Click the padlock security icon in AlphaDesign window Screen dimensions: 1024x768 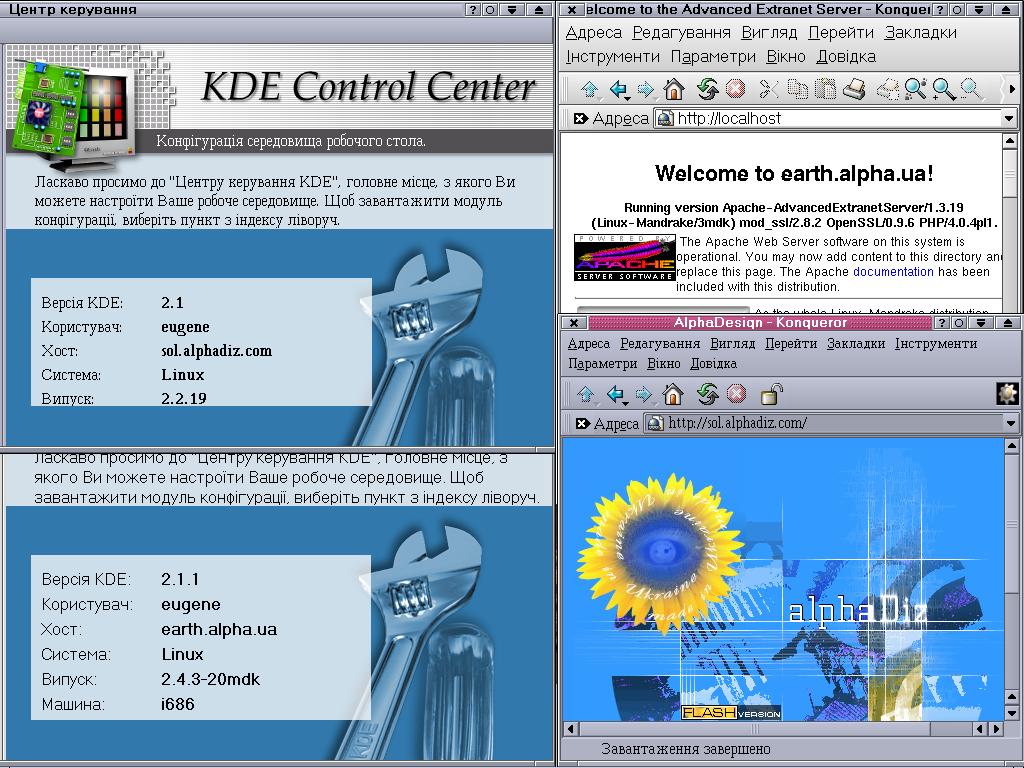point(771,394)
